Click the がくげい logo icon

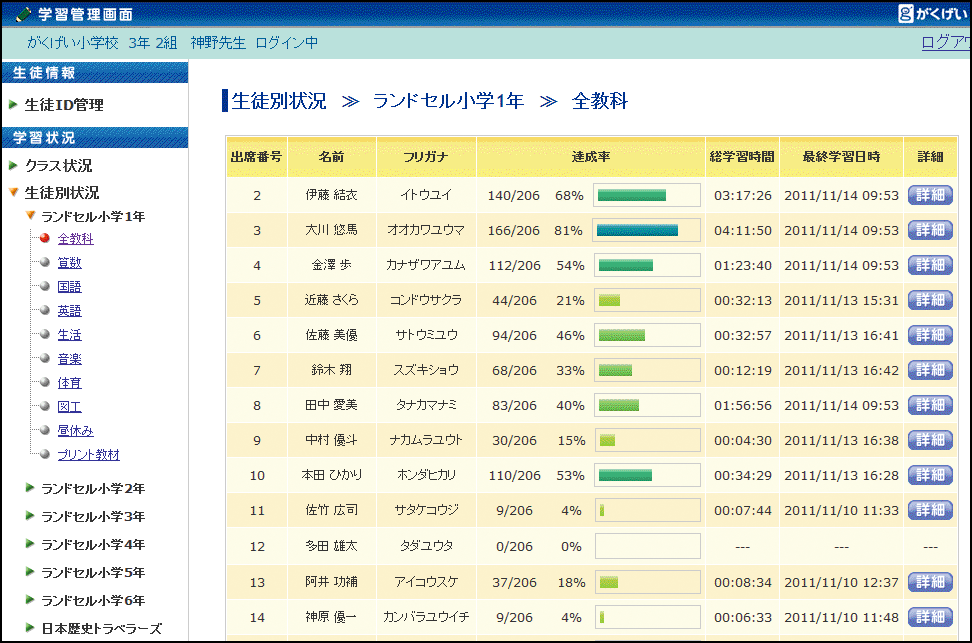coord(906,13)
